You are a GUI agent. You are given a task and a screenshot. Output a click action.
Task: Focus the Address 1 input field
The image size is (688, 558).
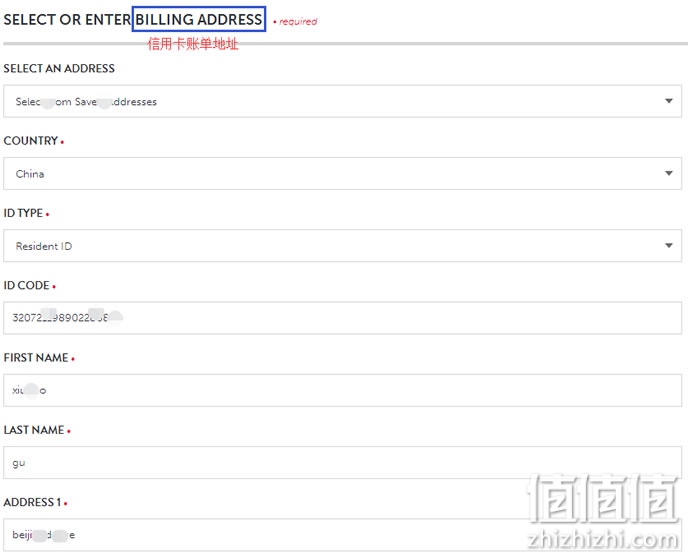pyautogui.click(x=342, y=535)
